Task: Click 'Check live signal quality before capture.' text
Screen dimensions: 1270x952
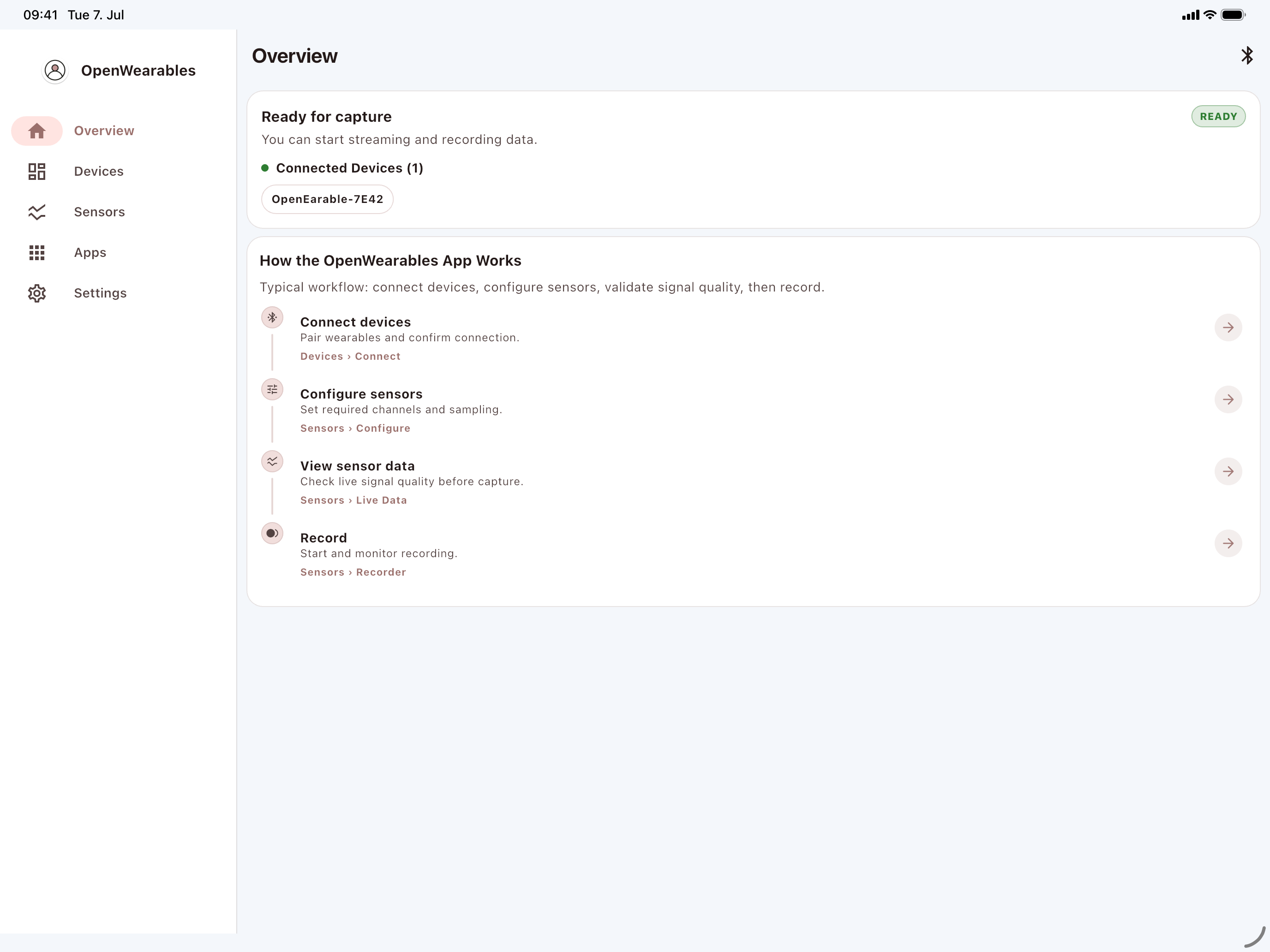Action: point(412,482)
